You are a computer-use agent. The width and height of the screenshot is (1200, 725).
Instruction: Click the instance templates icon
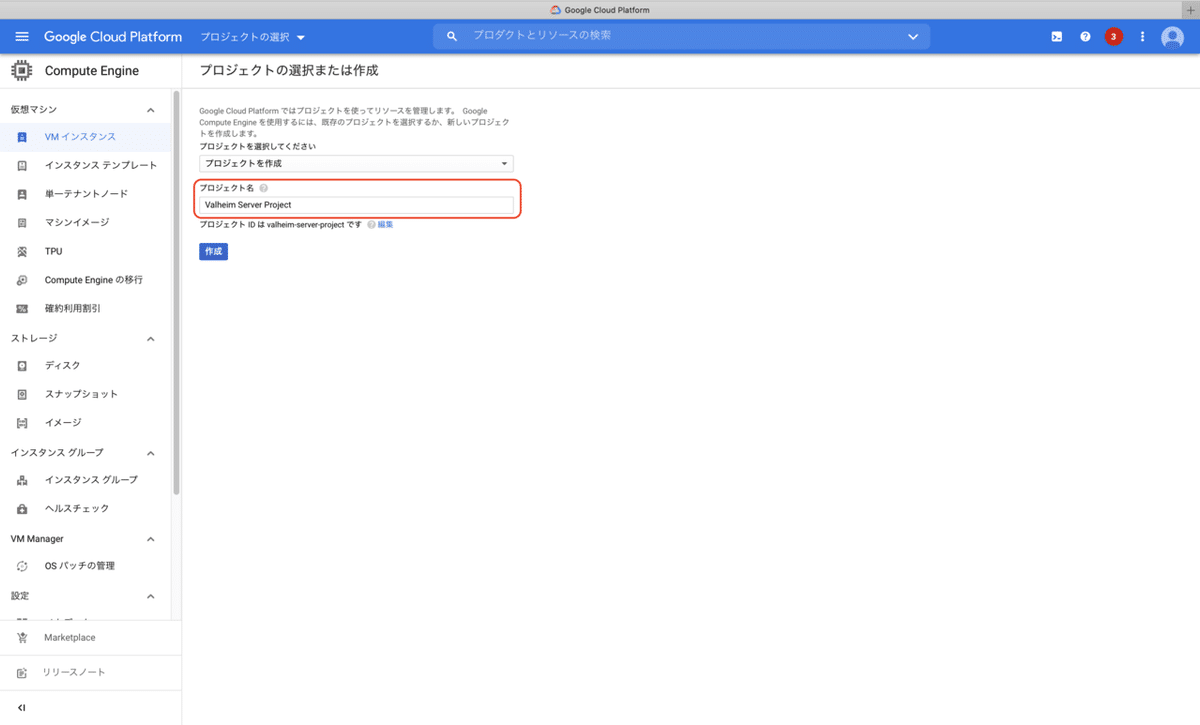(x=22, y=165)
